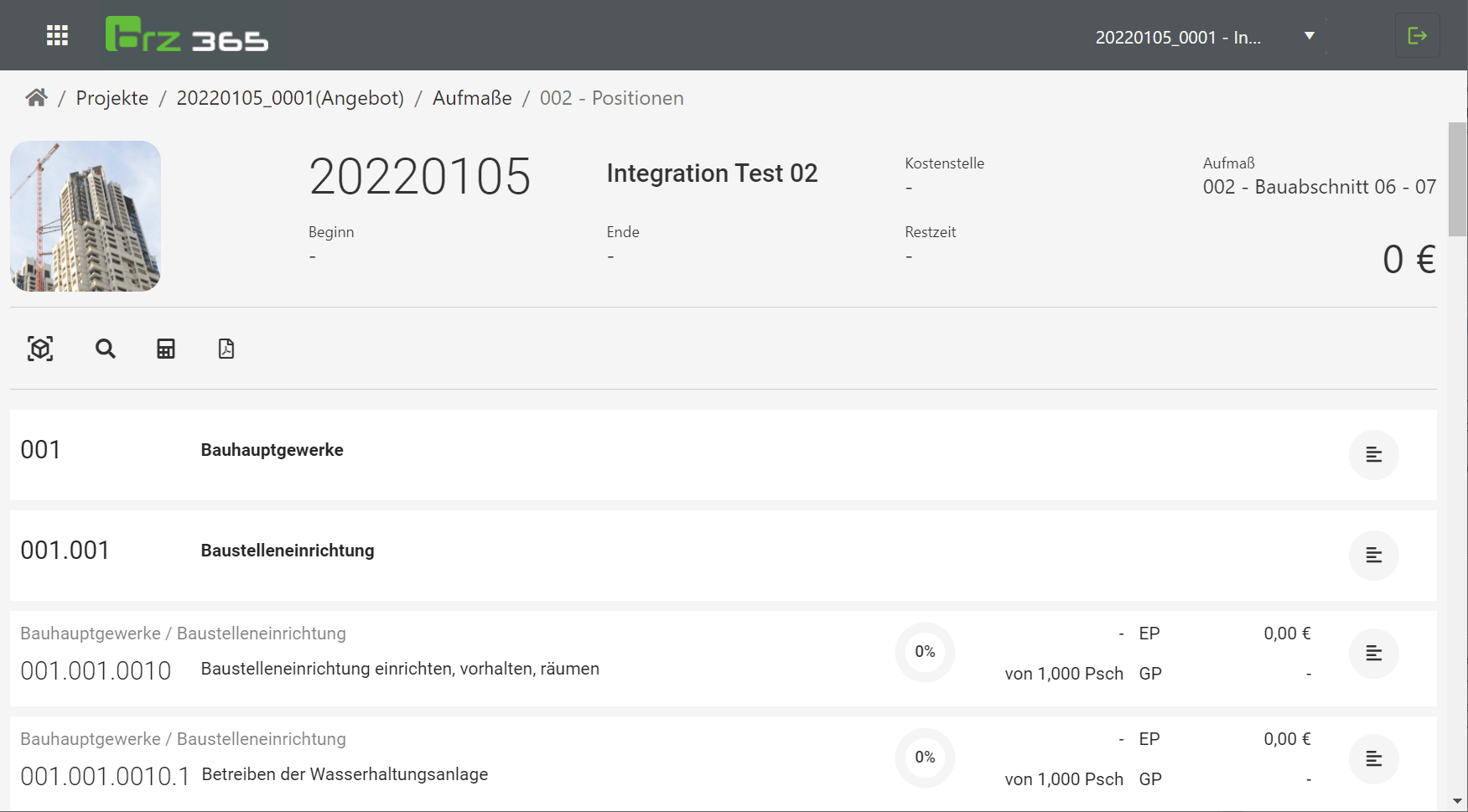
Task: Open 20220105_0001(Angebot) breadcrumb link
Action: click(290, 98)
